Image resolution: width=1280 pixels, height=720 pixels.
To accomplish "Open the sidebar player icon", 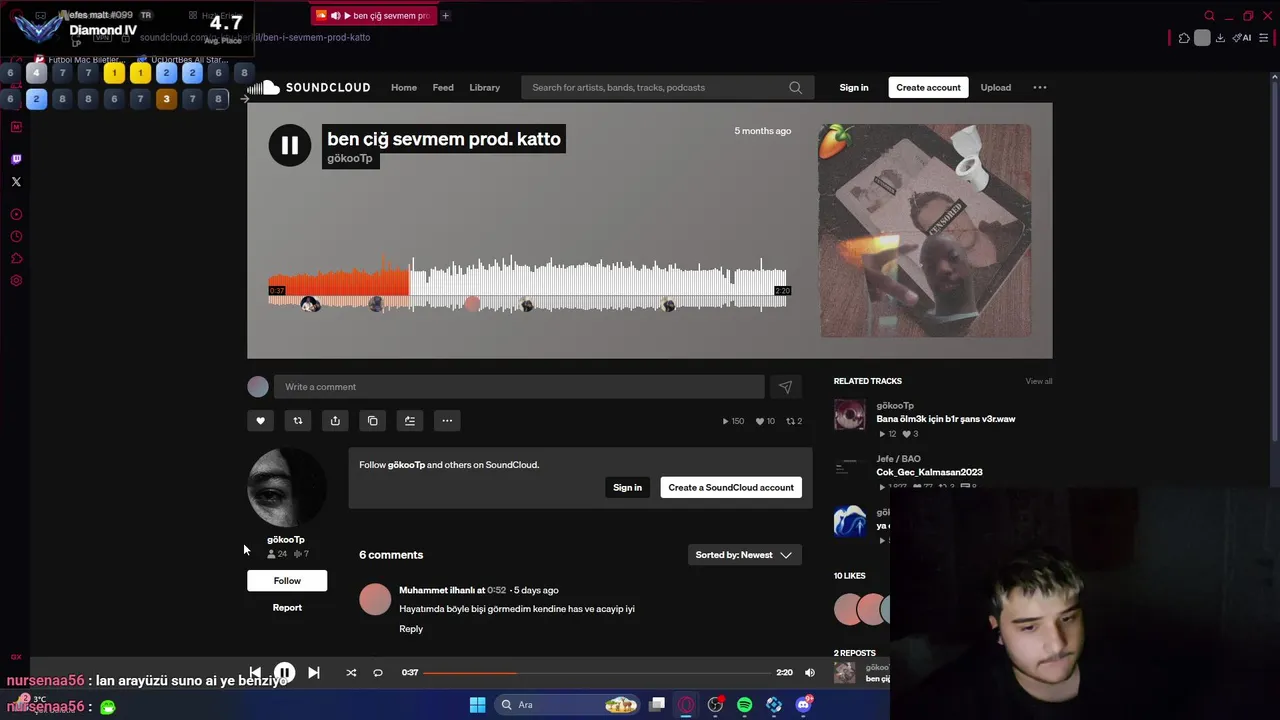I will point(16,215).
